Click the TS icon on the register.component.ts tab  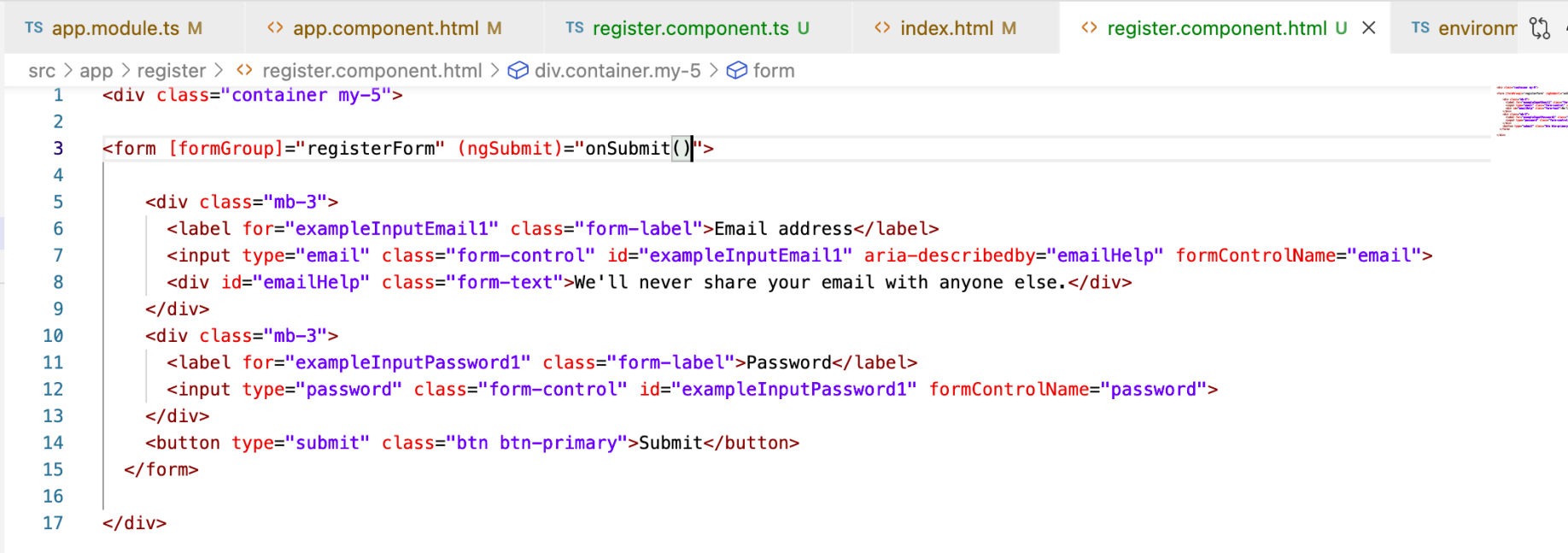coord(575,28)
